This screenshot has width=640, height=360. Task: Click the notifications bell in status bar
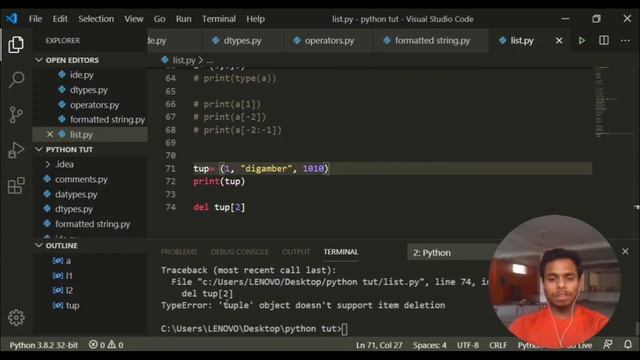coord(628,344)
